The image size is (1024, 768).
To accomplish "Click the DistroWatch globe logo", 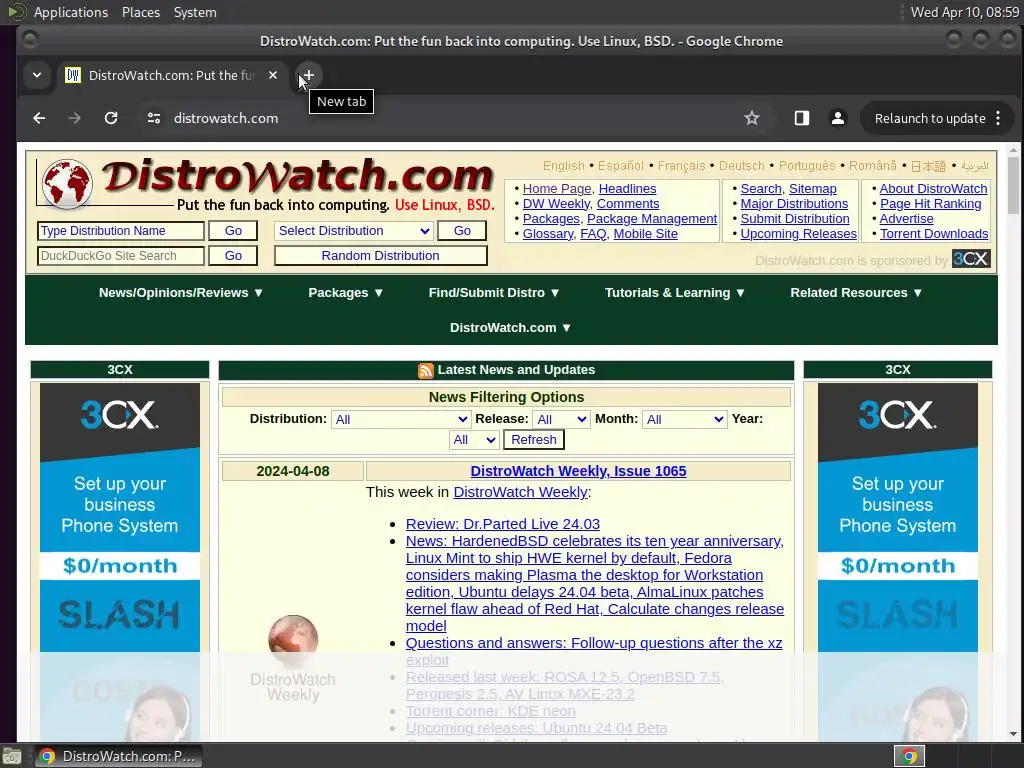I will (66, 184).
